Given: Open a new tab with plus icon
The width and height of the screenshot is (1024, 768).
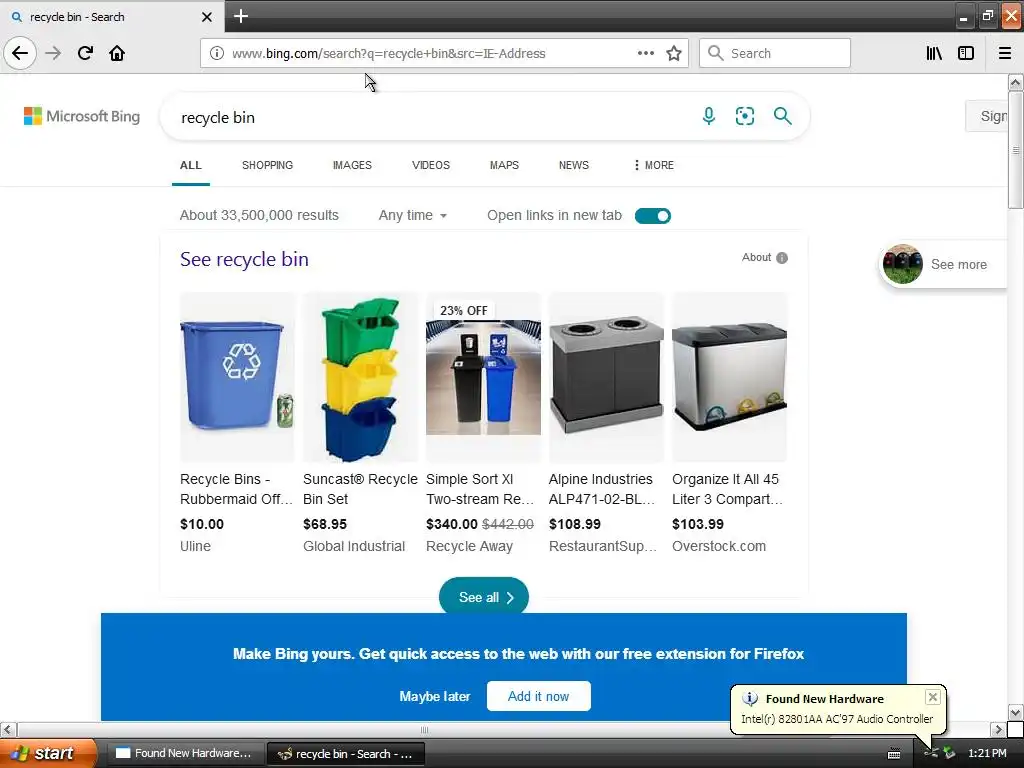Looking at the screenshot, I should tap(240, 16).
